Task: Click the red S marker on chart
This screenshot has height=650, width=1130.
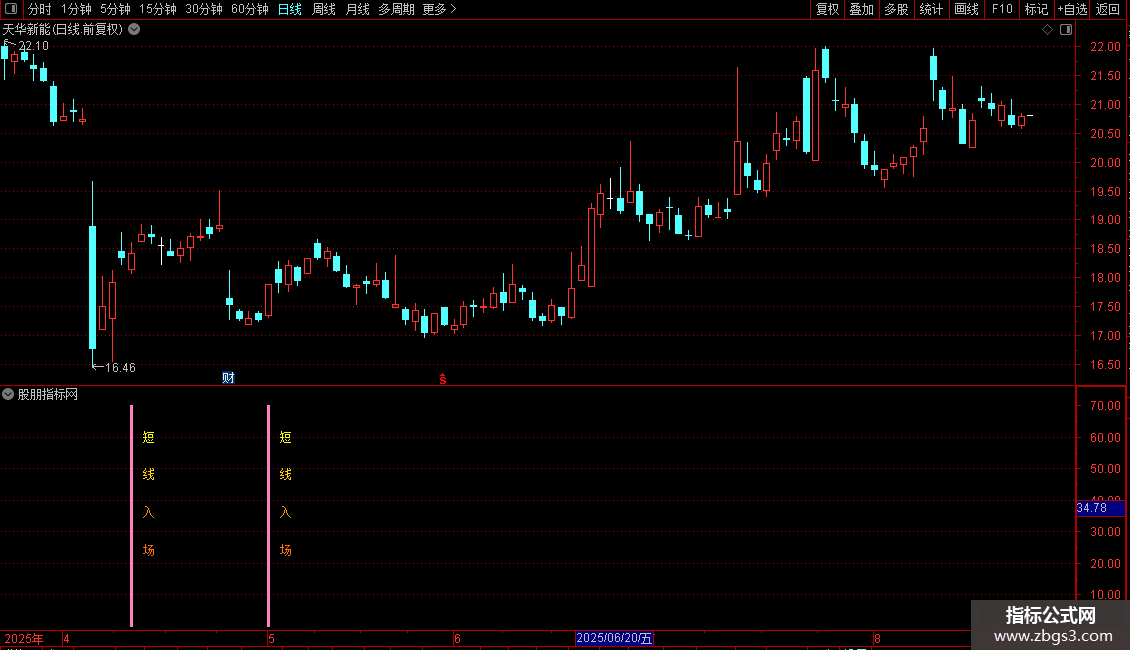Action: click(442, 379)
